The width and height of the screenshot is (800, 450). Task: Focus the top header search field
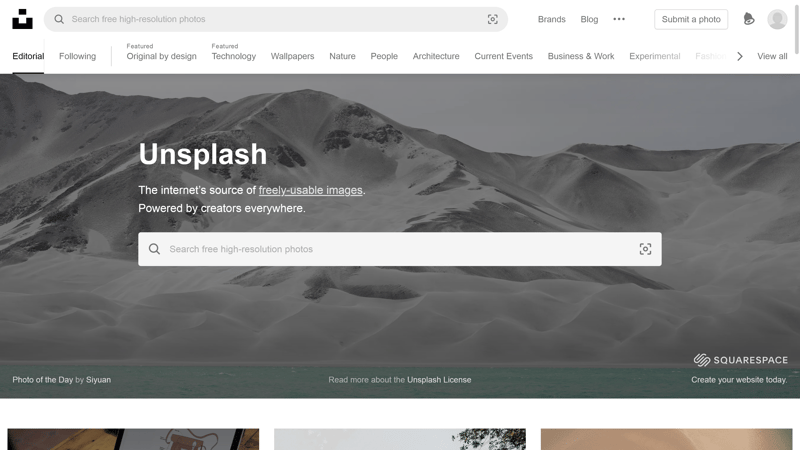pyautogui.click(x=276, y=19)
